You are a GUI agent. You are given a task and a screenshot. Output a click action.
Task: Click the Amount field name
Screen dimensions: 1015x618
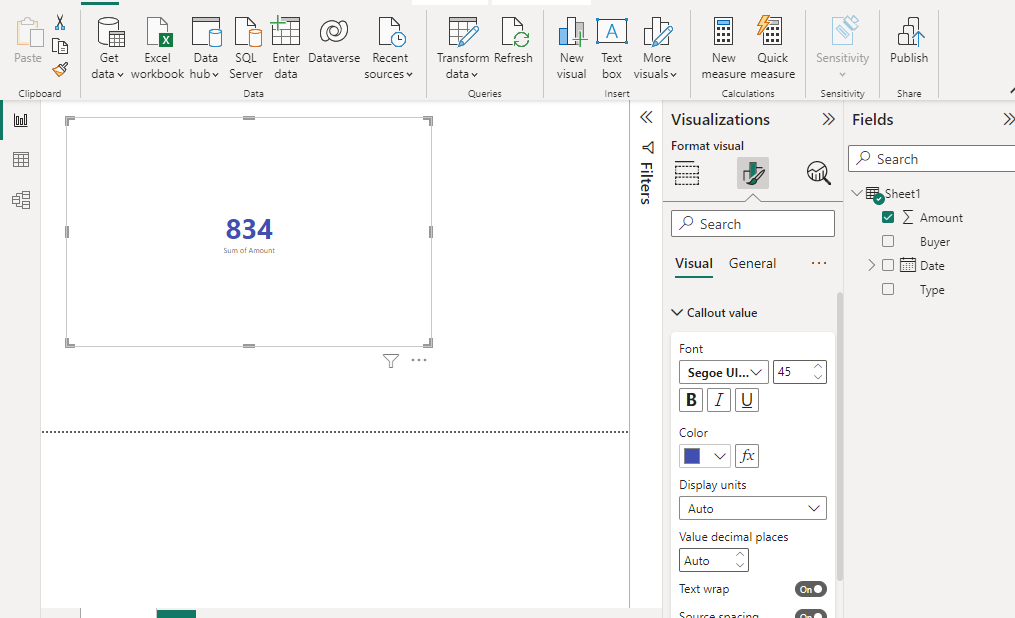[941, 218]
